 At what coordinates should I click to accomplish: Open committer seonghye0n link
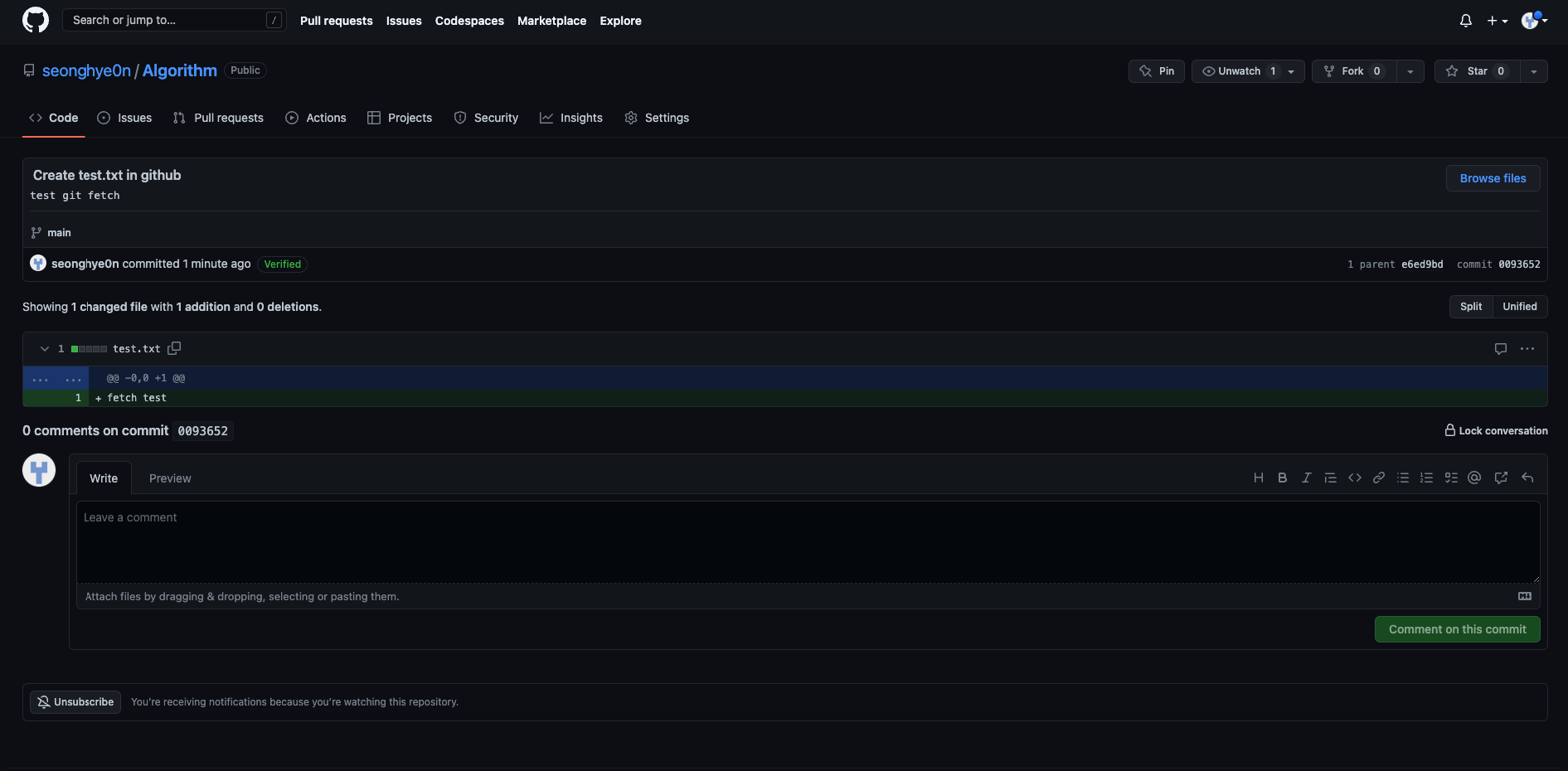coord(85,264)
